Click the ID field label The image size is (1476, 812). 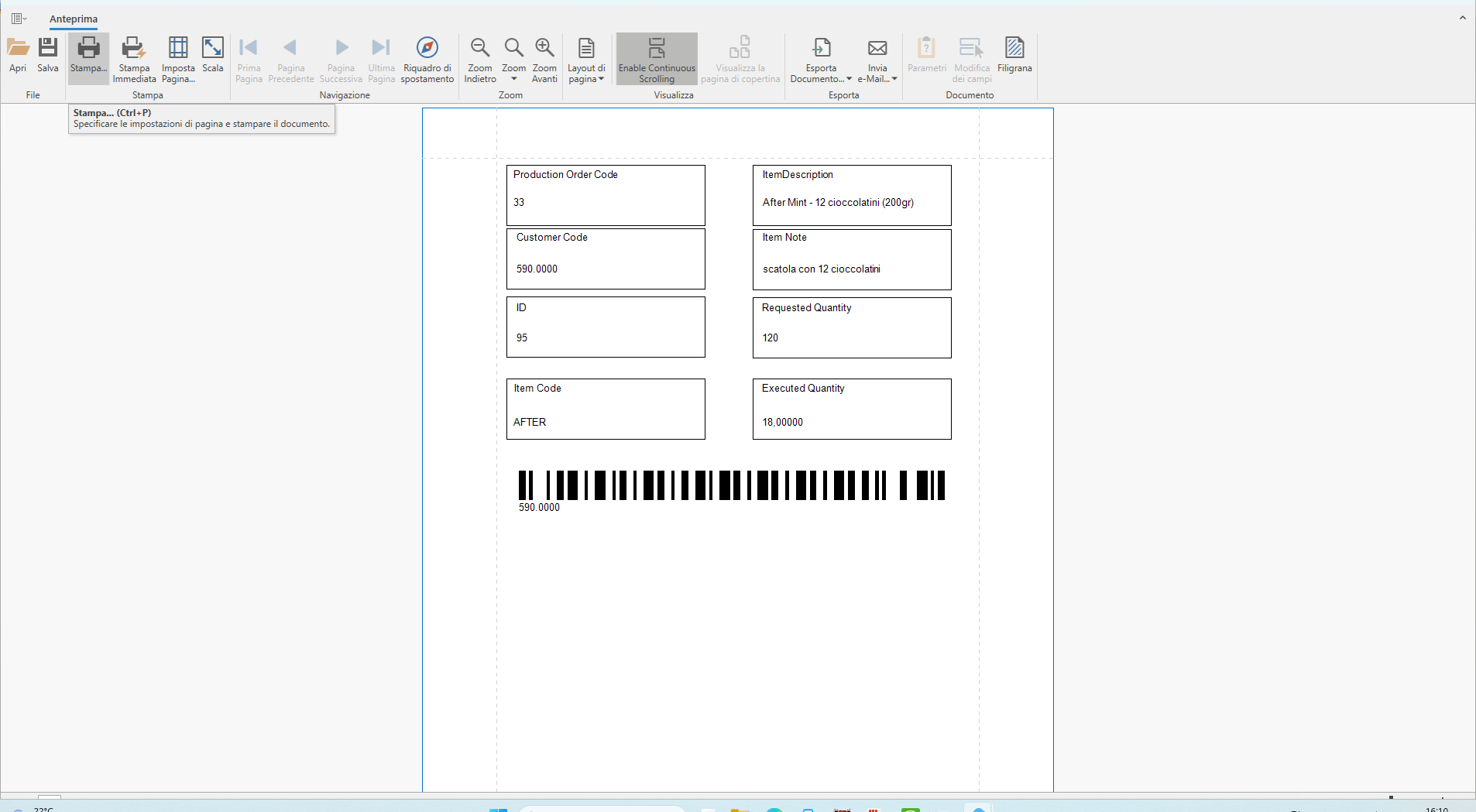point(521,308)
